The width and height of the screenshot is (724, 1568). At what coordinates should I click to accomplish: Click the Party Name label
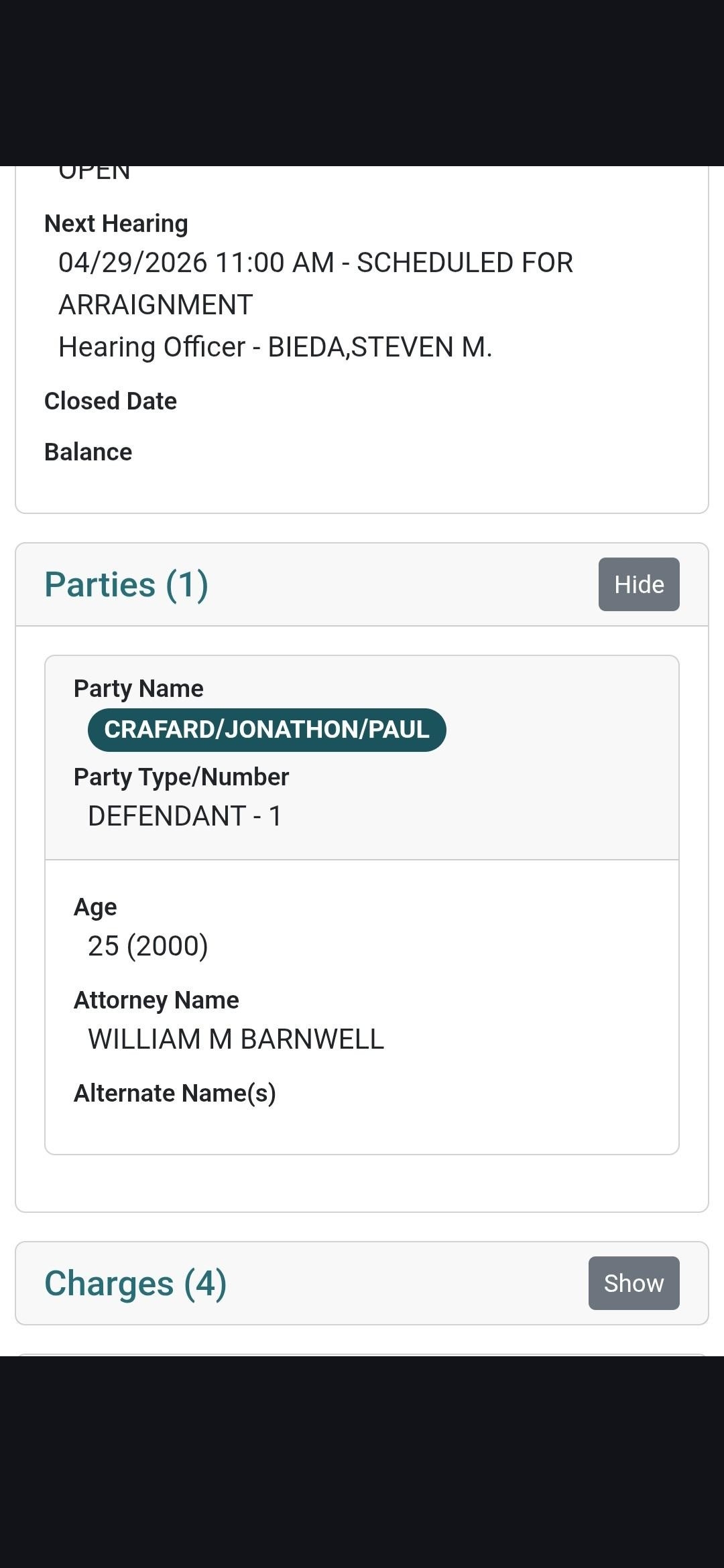139,689
